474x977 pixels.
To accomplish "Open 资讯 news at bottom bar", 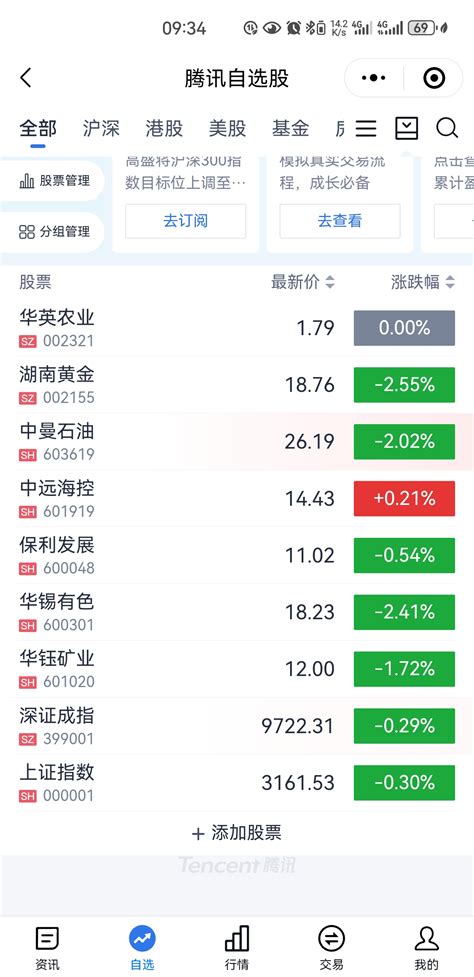I will tap(47, 948).
